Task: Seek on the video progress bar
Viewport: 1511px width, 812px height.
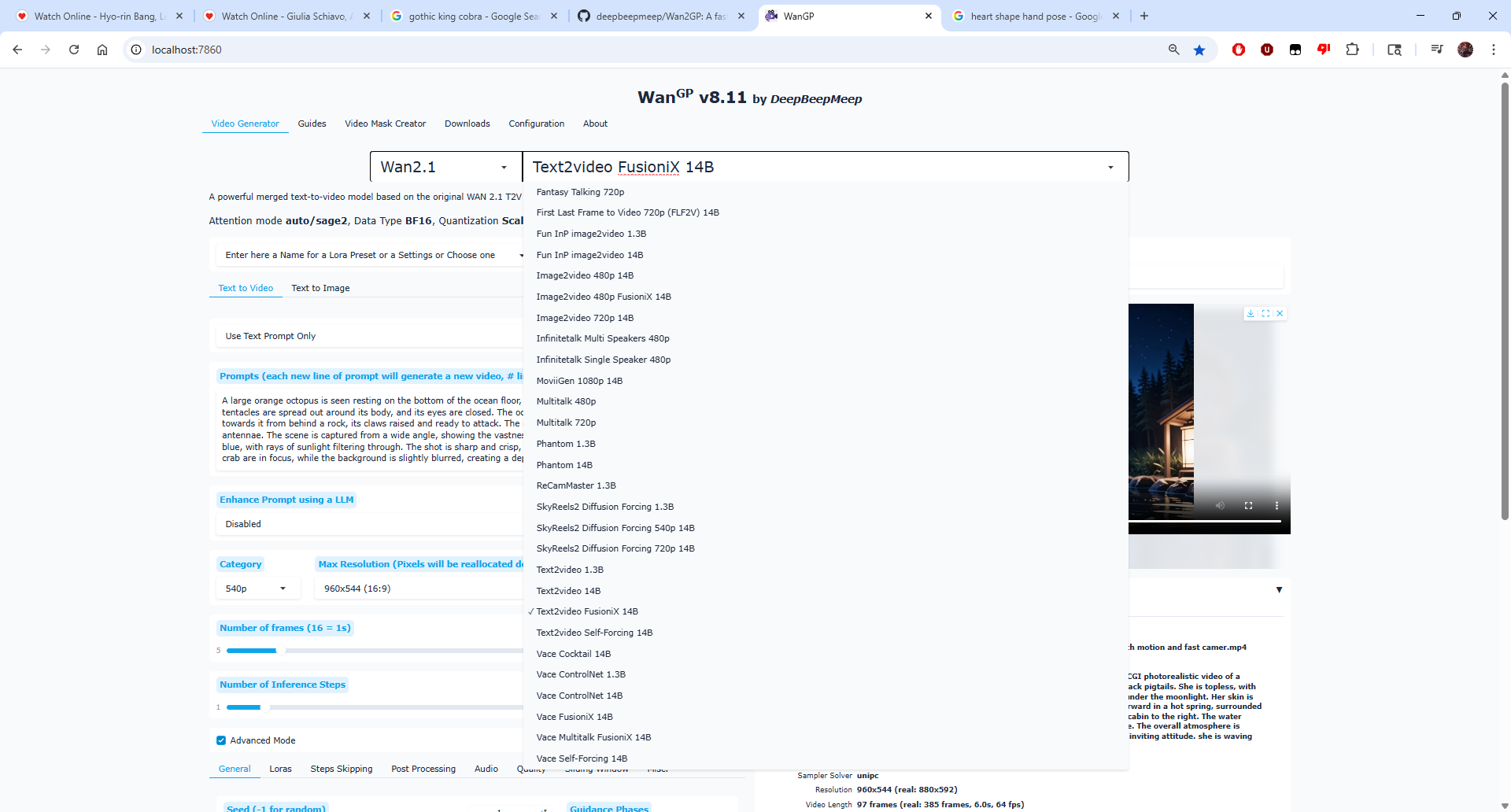Action: [x=1205, y=522]
